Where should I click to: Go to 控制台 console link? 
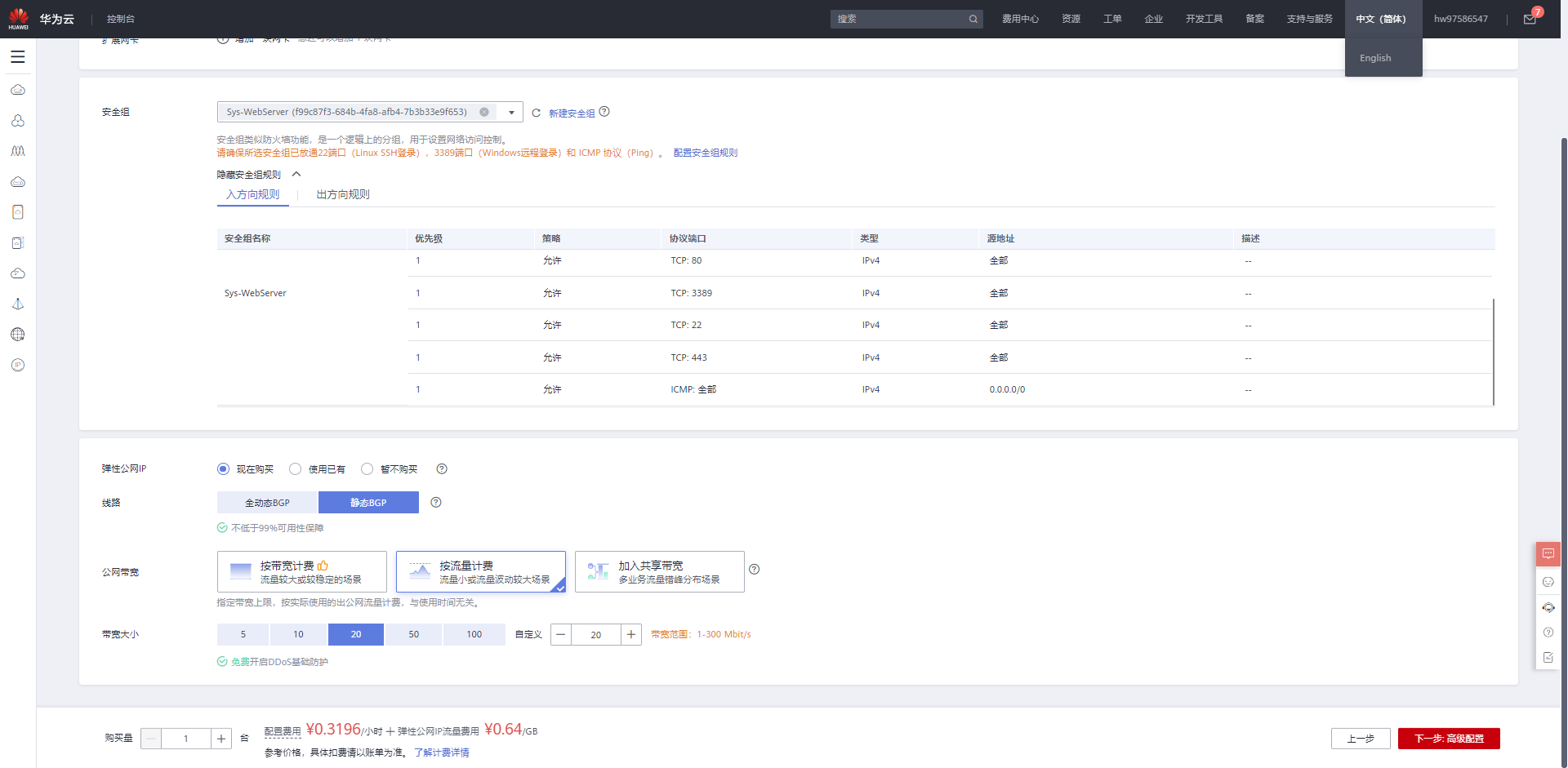(121, 19)
